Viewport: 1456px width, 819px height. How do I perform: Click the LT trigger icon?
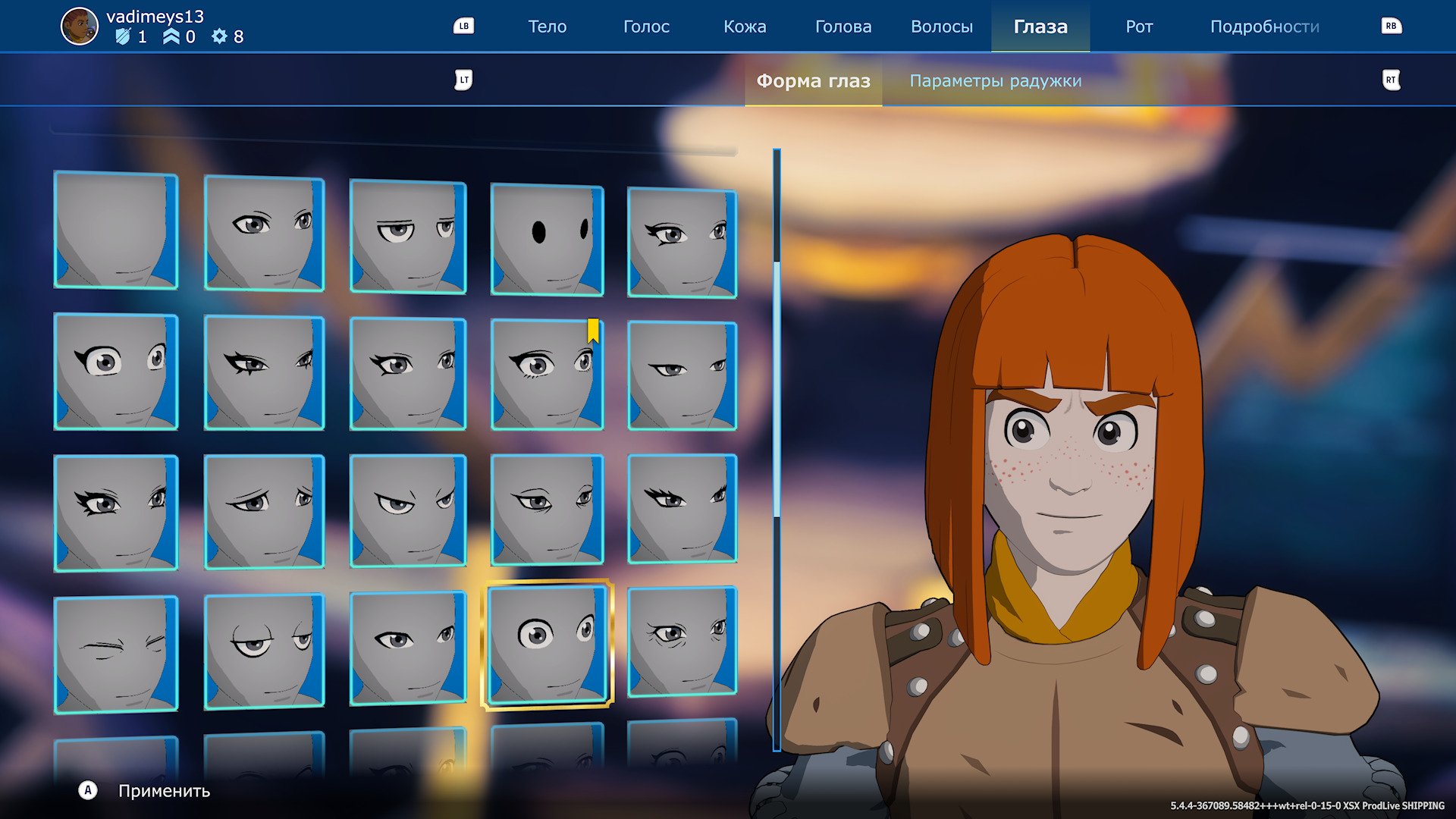click(463, 80)
